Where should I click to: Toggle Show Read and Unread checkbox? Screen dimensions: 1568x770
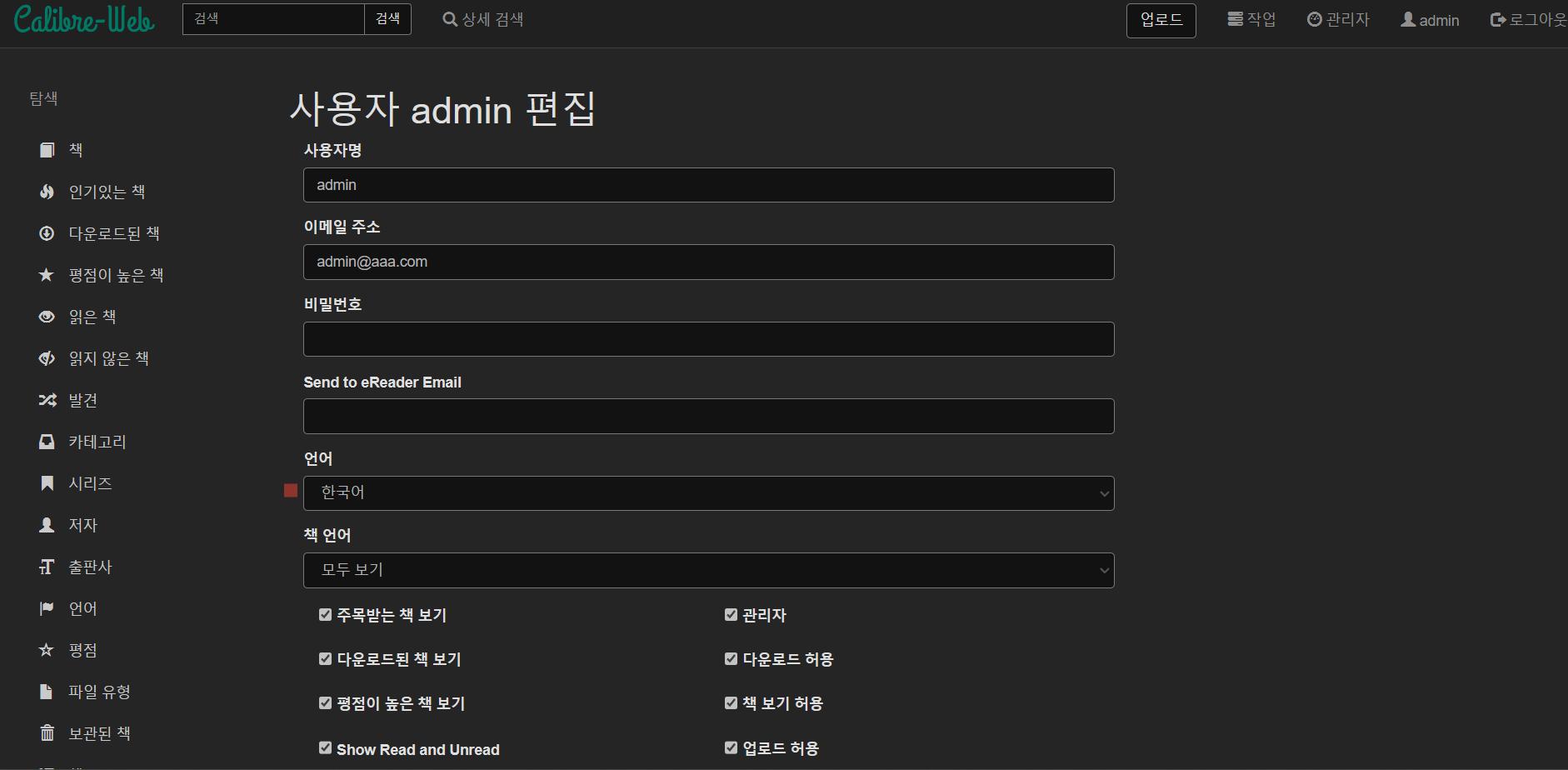pos(325,748)
